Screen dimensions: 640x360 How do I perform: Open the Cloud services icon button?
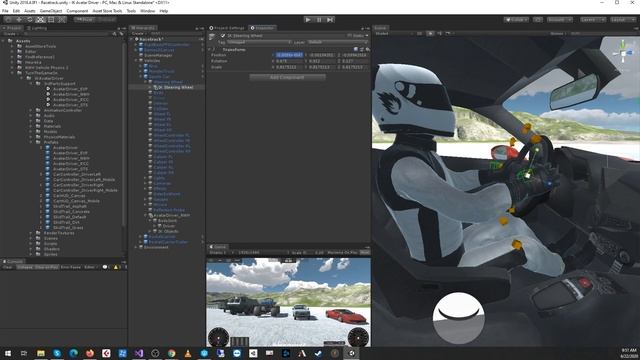click(538, 19)
